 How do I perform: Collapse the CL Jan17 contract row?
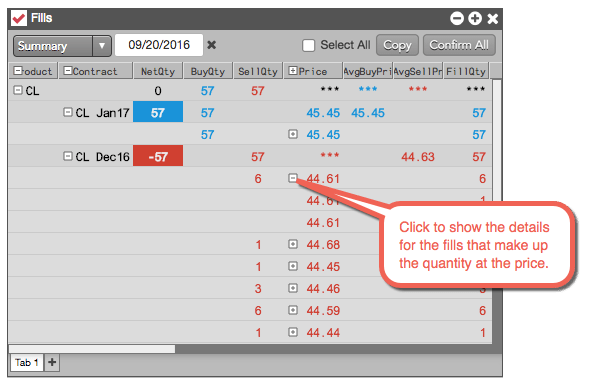[x=68, y=112]
